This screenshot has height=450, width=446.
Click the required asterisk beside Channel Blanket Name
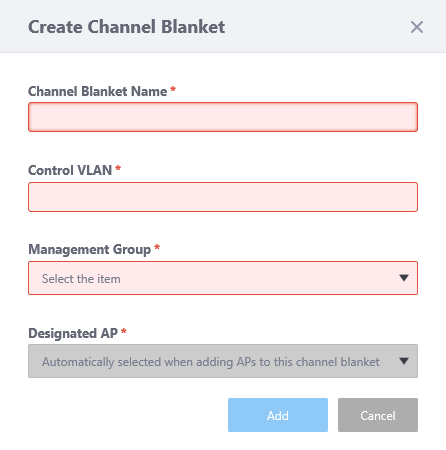(173, 89)
